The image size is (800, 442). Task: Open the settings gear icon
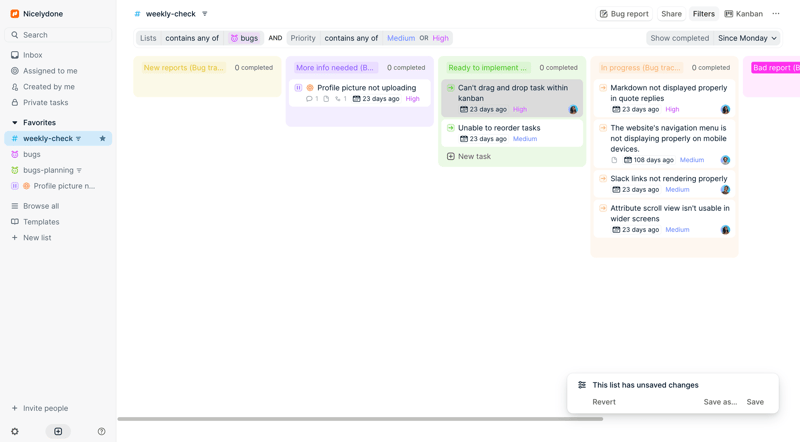click(x=15, y=431)
